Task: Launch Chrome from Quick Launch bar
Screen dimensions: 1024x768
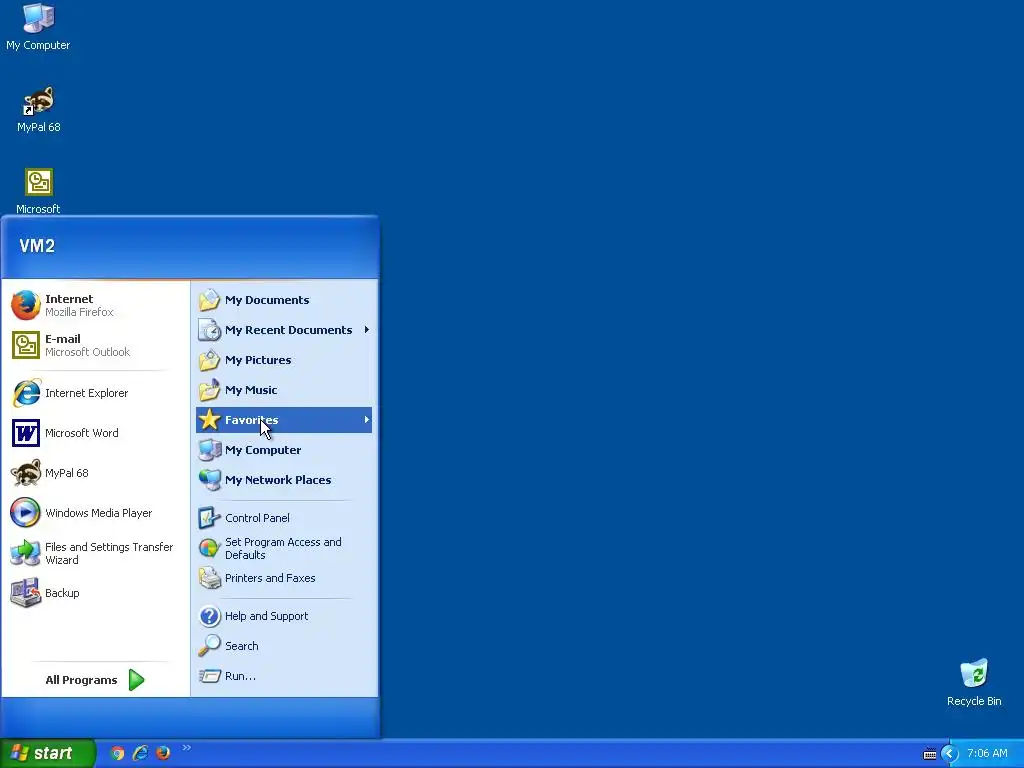Action: (117, 753)
